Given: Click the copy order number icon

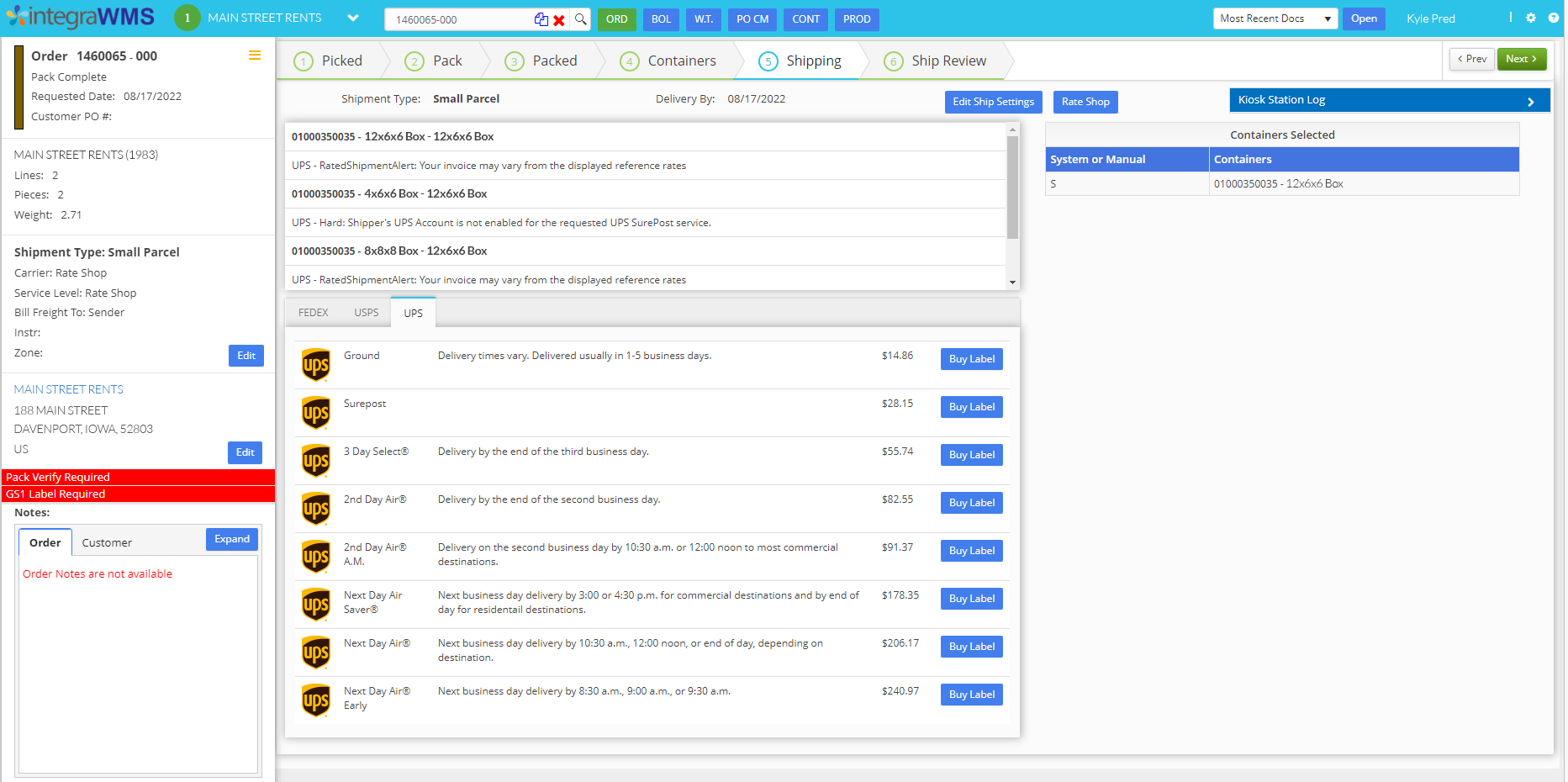Looking at the screenshot, I should (541, 19).
